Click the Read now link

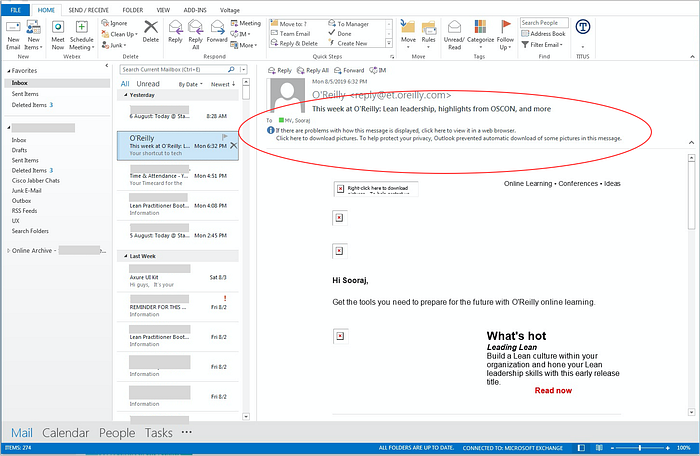click(553, 390)
